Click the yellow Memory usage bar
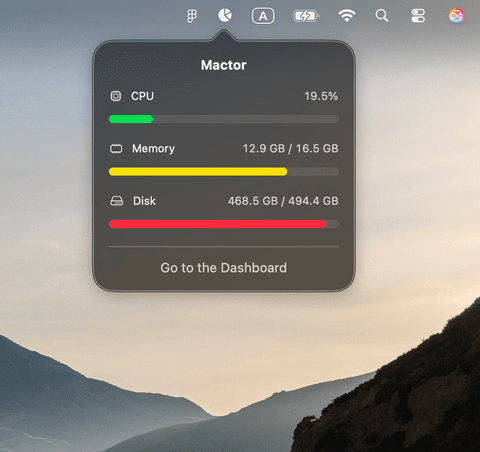 point(198,171)
